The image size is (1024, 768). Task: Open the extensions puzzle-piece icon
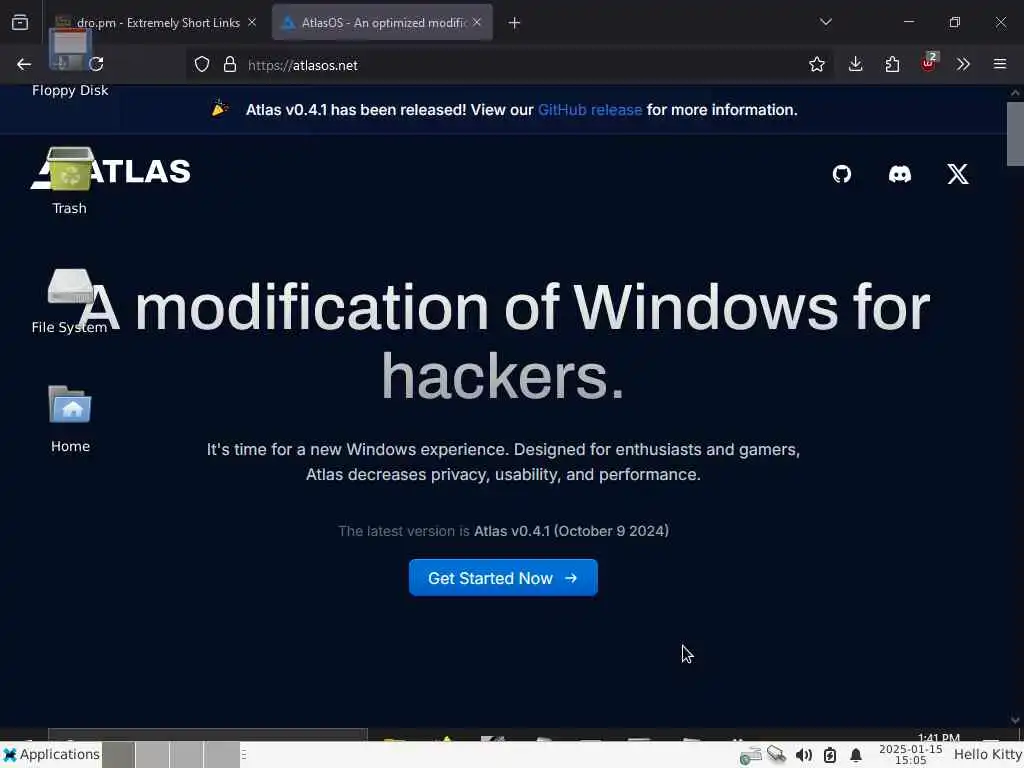pos(892,64)
